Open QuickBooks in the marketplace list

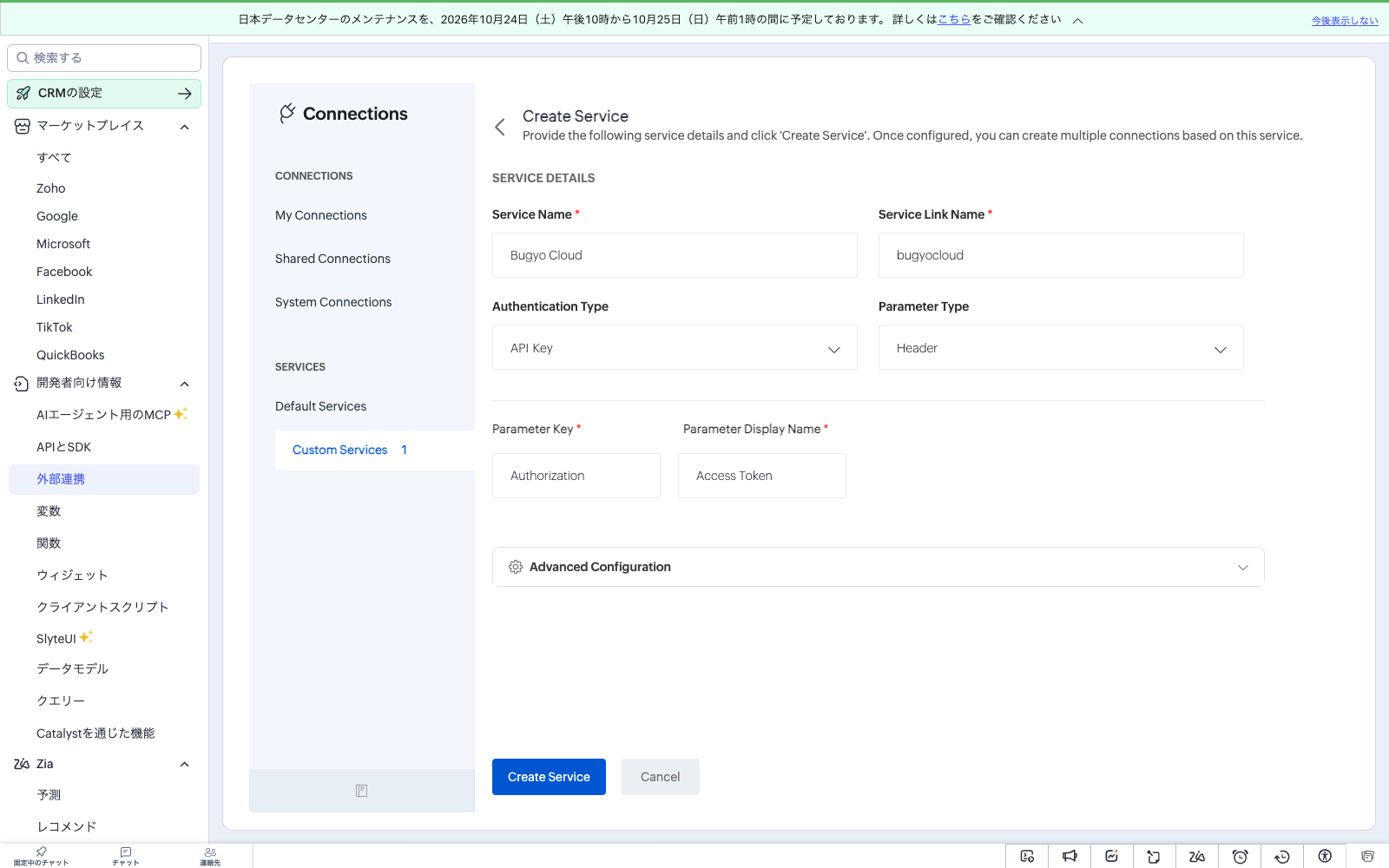[x=70, y=355]
